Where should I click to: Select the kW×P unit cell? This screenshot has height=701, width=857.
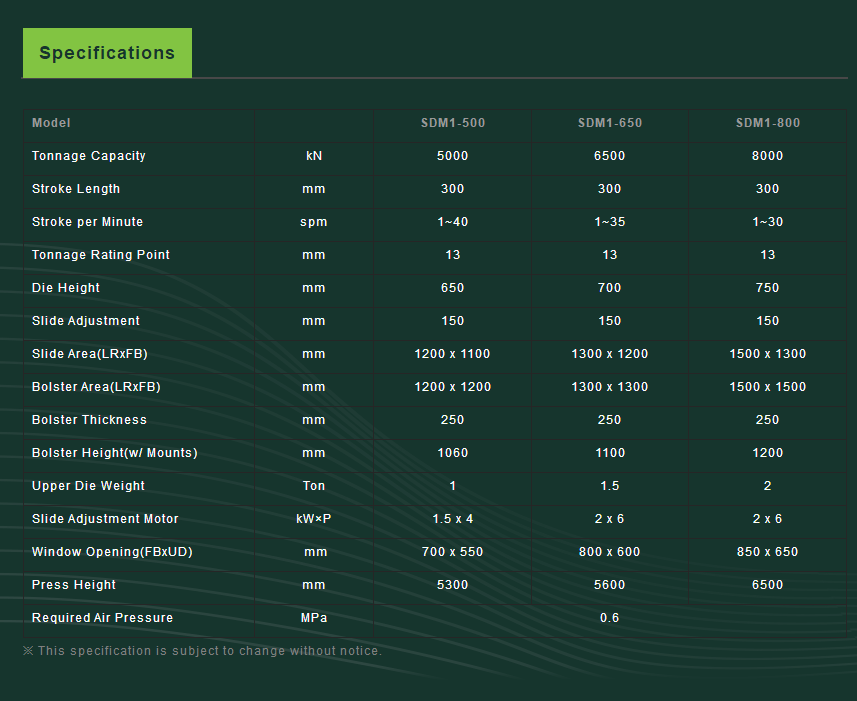[x=314, y=519]
